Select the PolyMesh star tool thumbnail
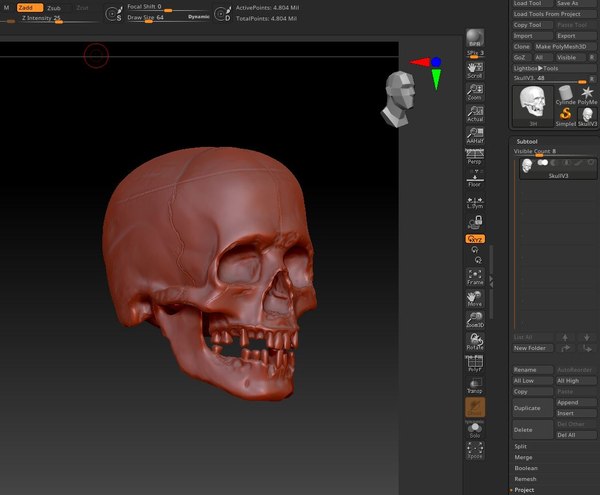The height and width of the screenshot is (495, 600). 587,95
